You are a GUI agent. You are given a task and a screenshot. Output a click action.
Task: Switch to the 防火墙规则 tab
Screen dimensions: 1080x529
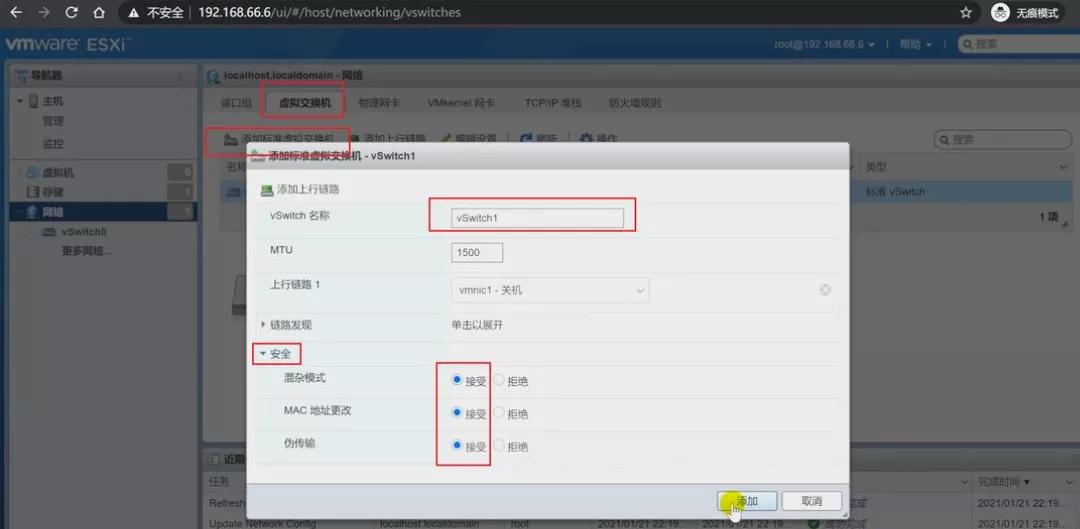point(634,103)
